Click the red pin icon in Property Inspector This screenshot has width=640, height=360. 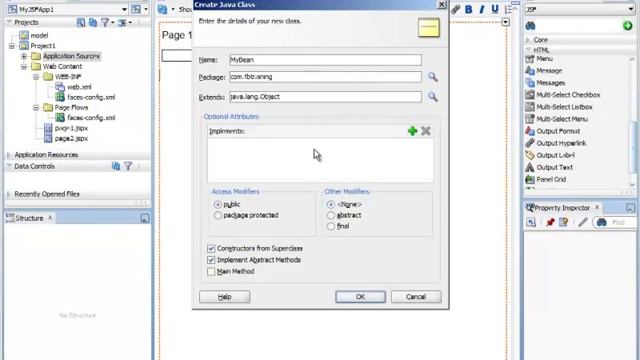(550, 222)
